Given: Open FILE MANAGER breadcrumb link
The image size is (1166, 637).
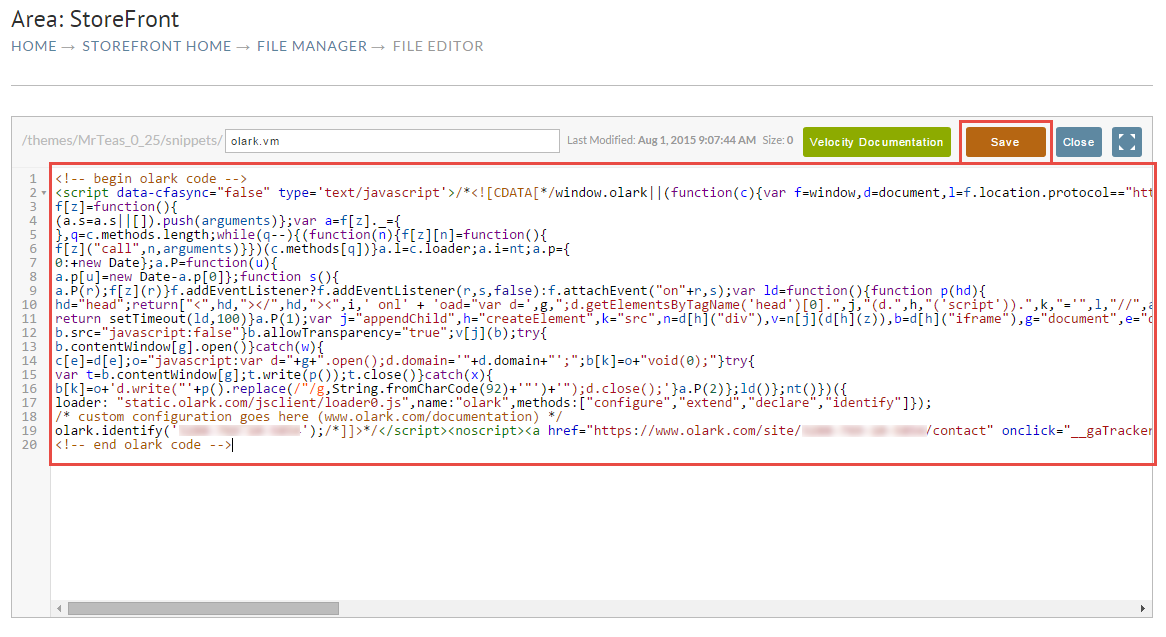Looking at the screenshot, I should click(x=312, y=46).
